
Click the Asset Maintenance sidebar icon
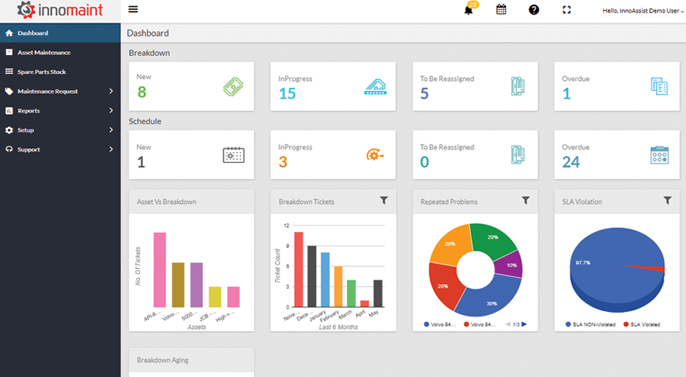[9, 52]
